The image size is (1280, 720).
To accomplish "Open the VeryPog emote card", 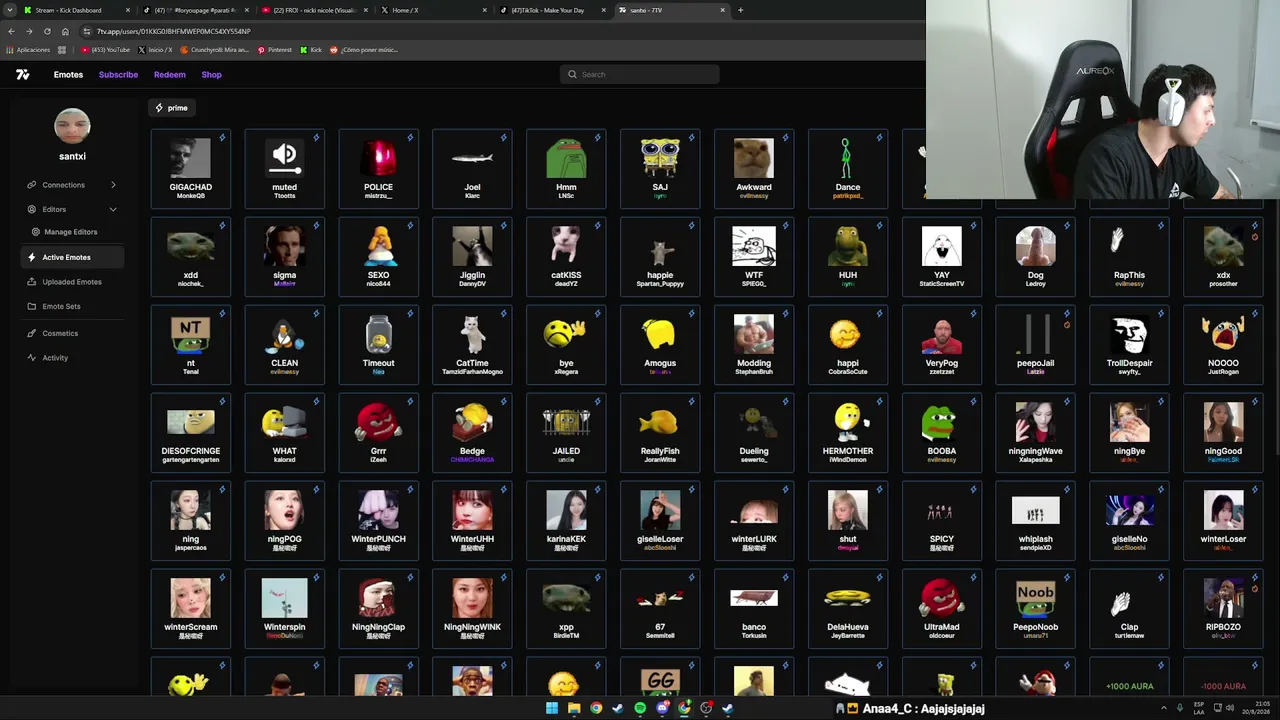I will [942, 344].
